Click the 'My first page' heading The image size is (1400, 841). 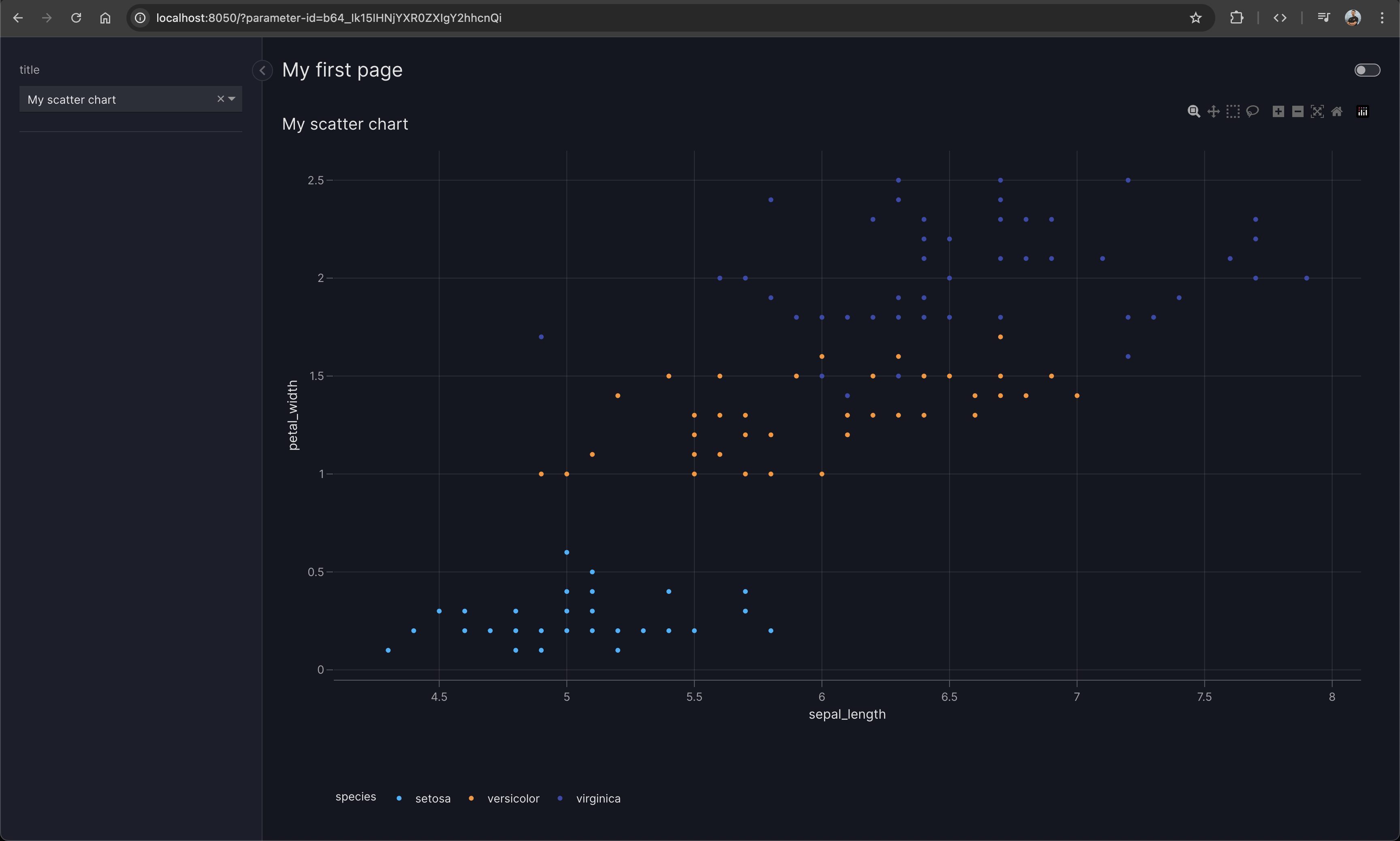pos(342,70)
